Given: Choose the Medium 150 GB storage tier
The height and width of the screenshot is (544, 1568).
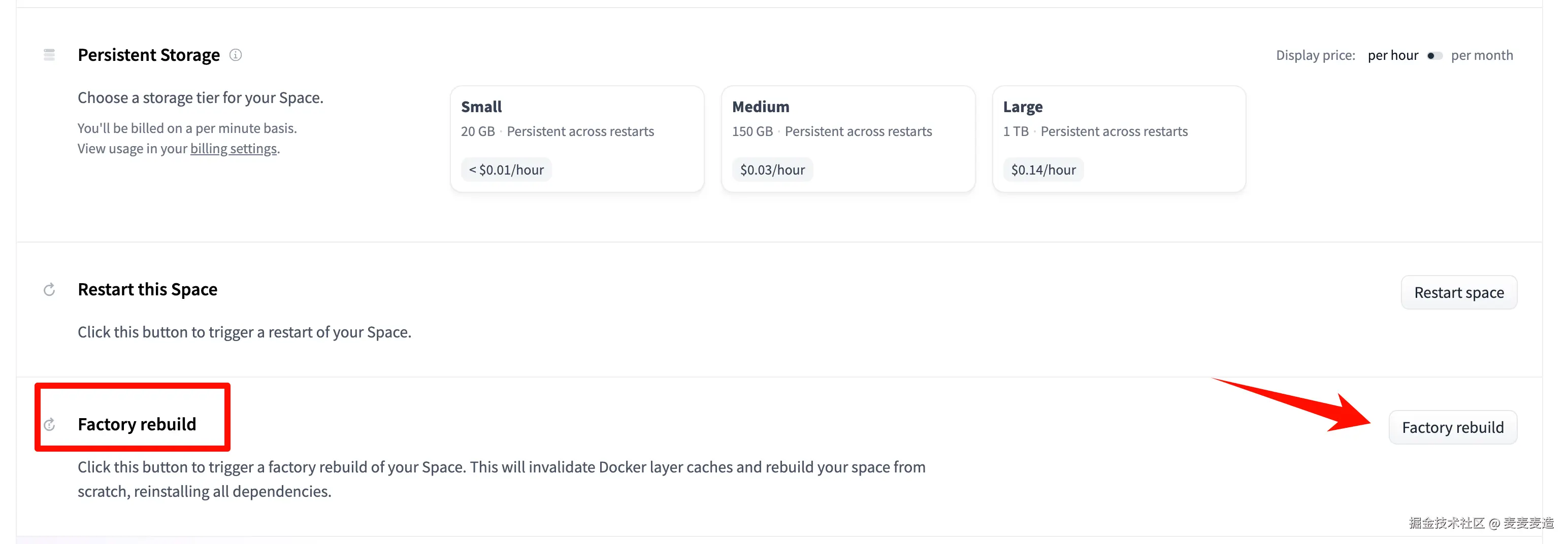Looking at the screenshot, I should (848, 139).
